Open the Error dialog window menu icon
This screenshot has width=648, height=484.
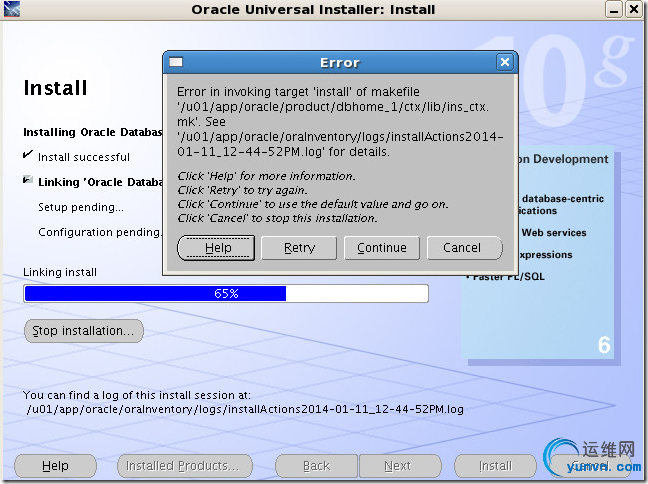[176, 62]
